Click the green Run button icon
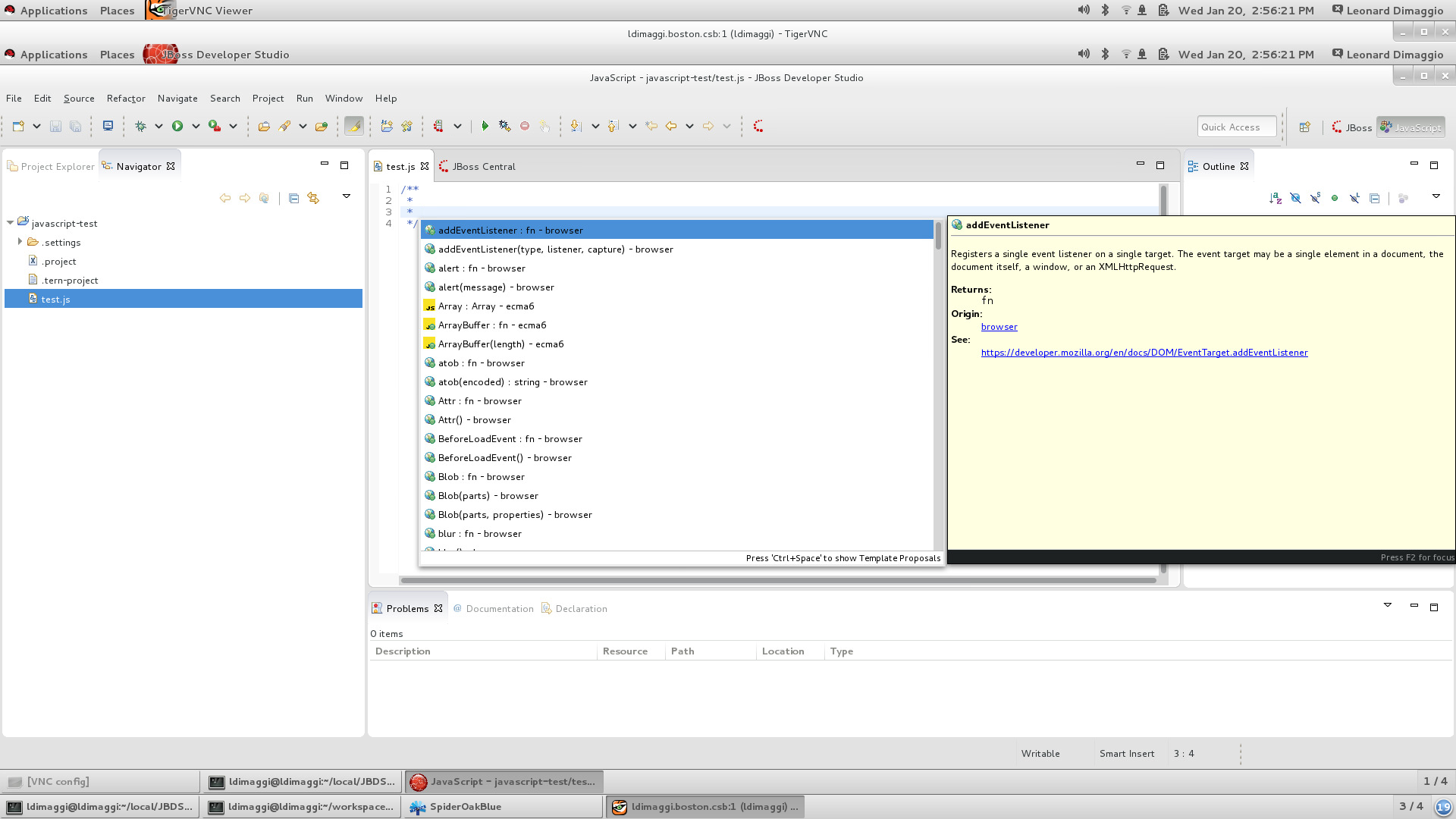This screenshot has width=1456, height=819. 177,127
